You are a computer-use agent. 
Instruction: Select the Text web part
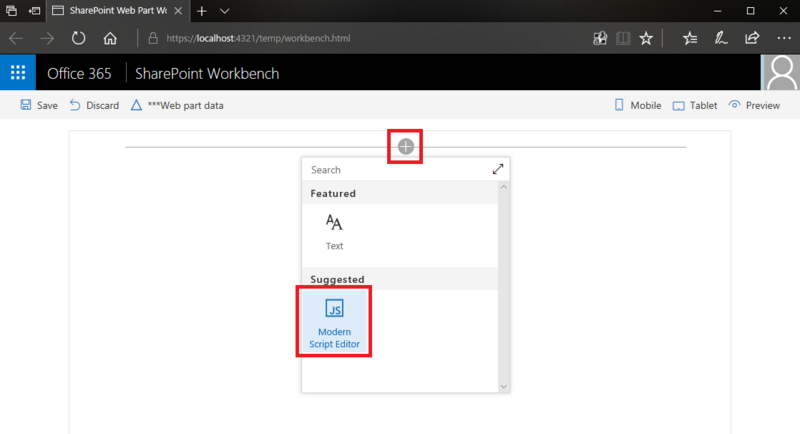coord(334,233)
